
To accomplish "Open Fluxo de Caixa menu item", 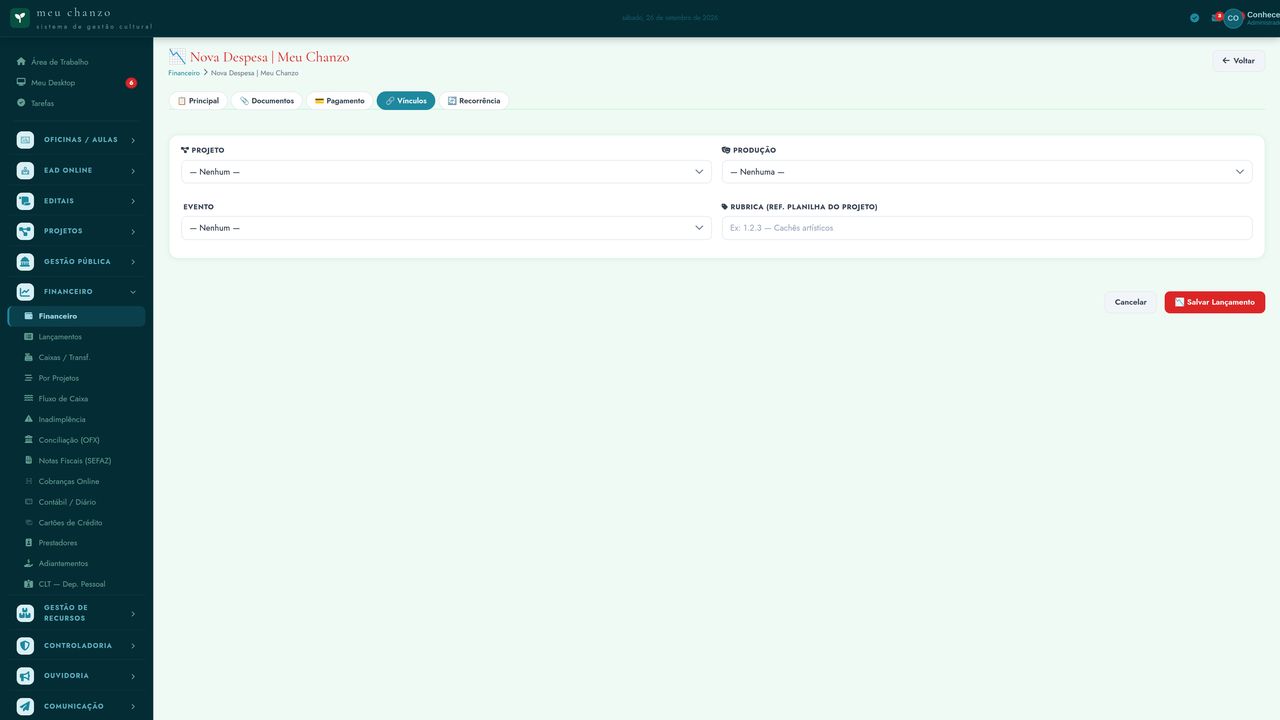I will tap(76, 399).
